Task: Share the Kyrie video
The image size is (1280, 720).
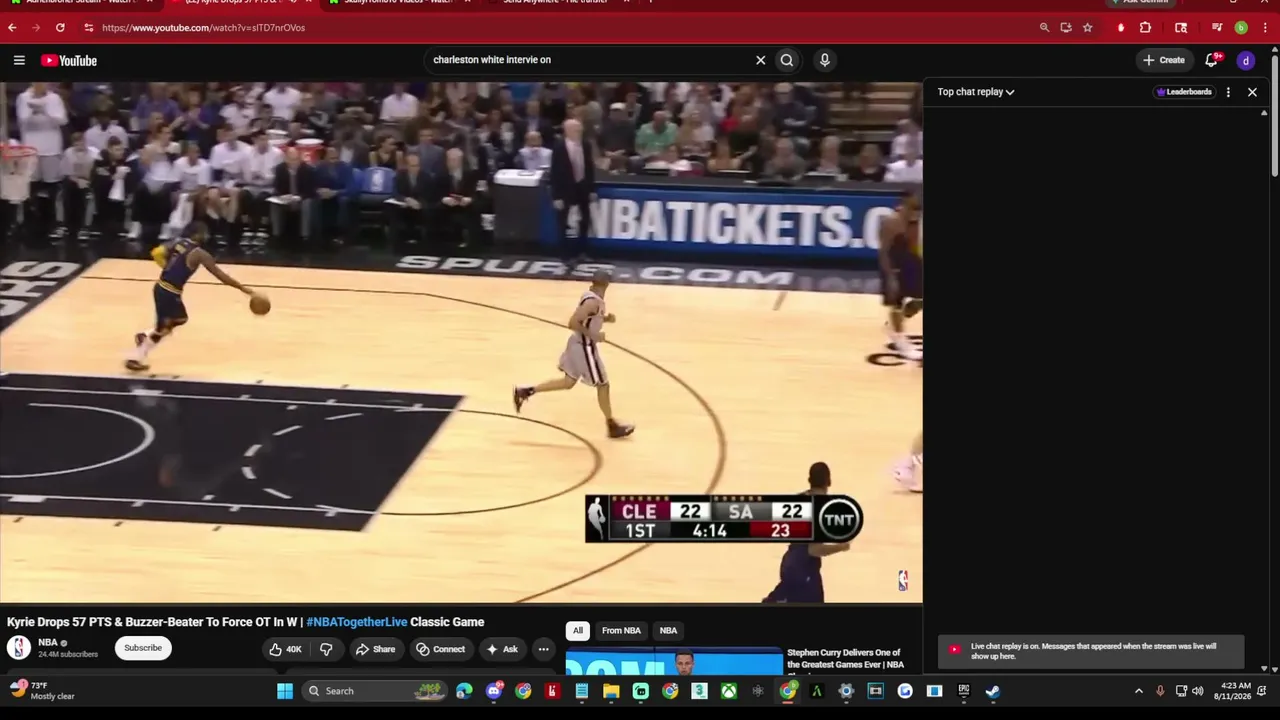Action: [375, 649]
